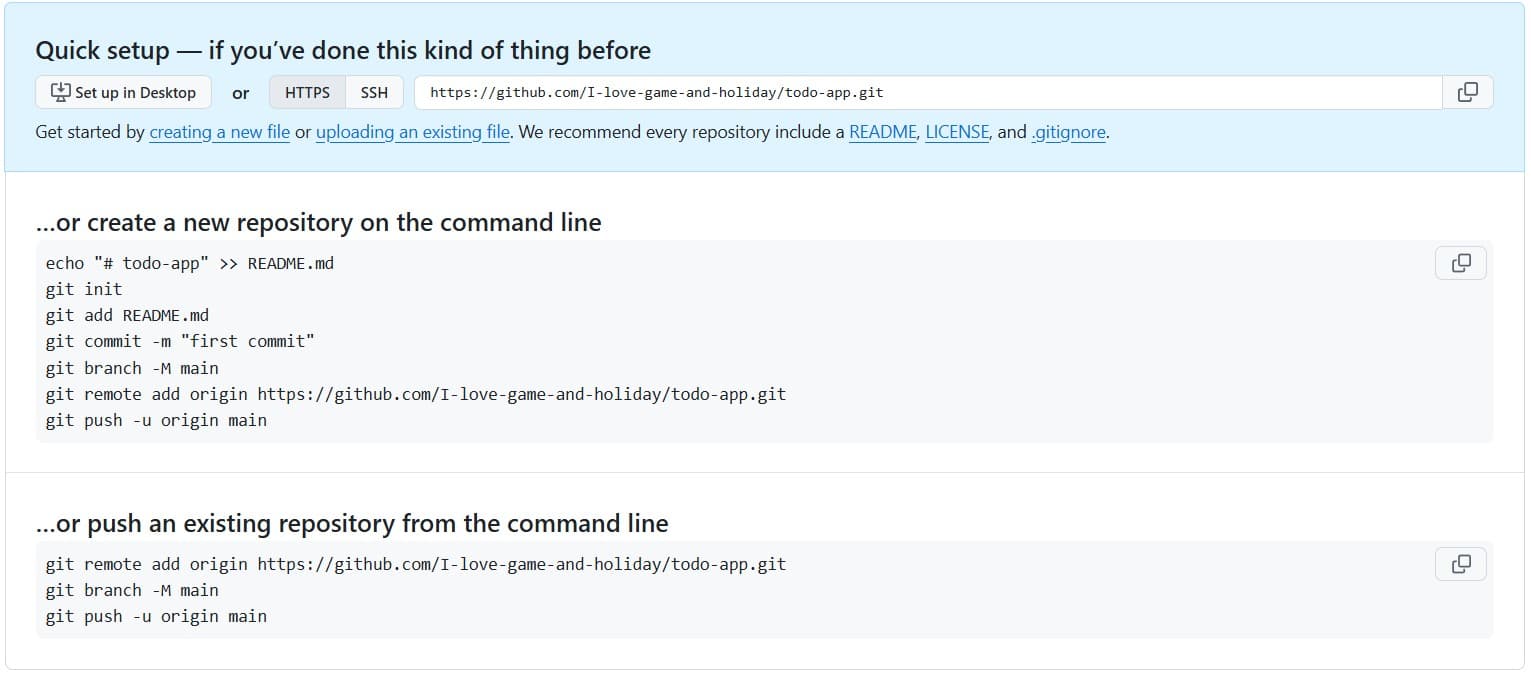
Task: Follow the LICENSE link
Action: point(957,132)
